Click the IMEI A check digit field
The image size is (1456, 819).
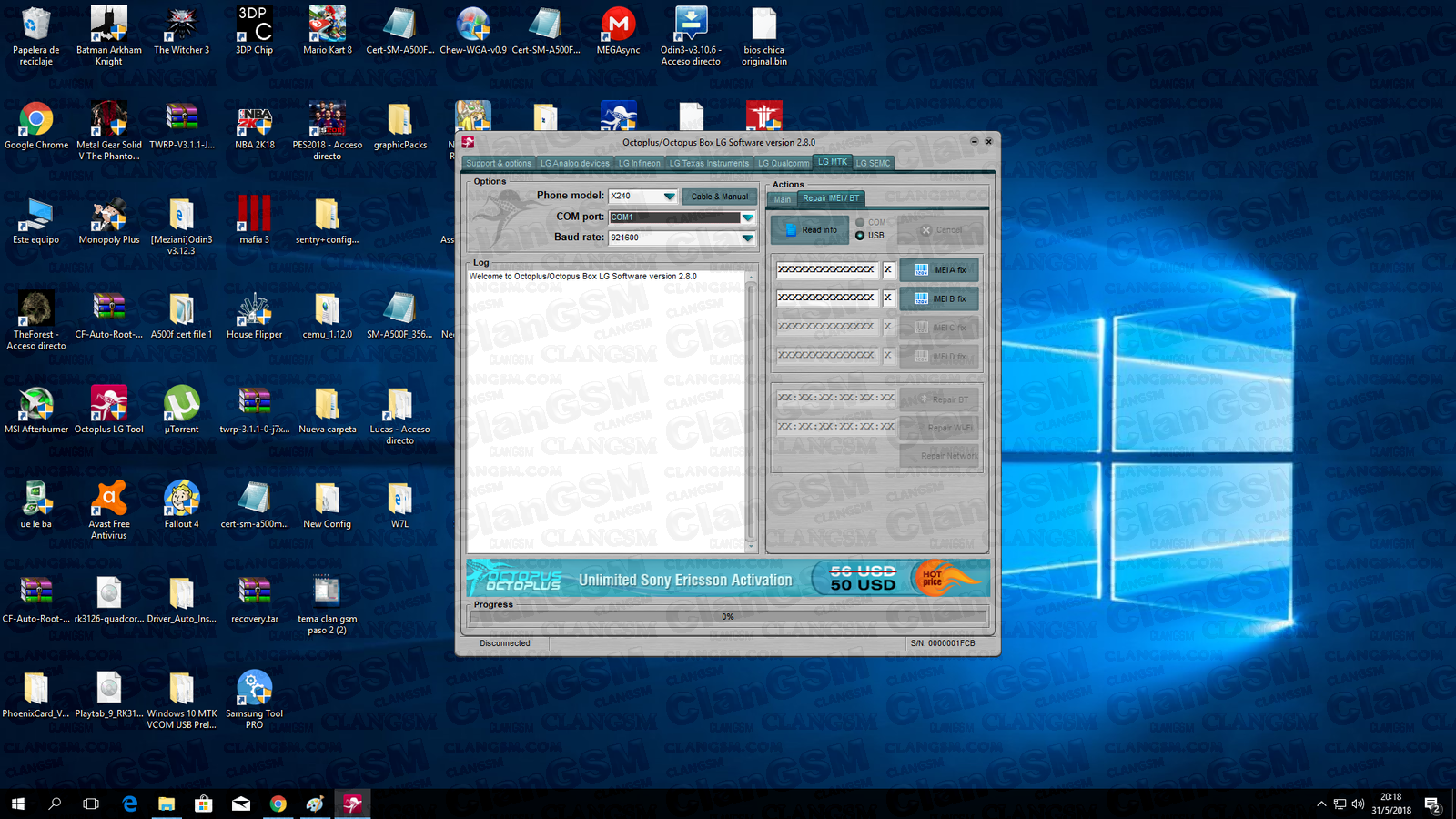pos(888,269)
